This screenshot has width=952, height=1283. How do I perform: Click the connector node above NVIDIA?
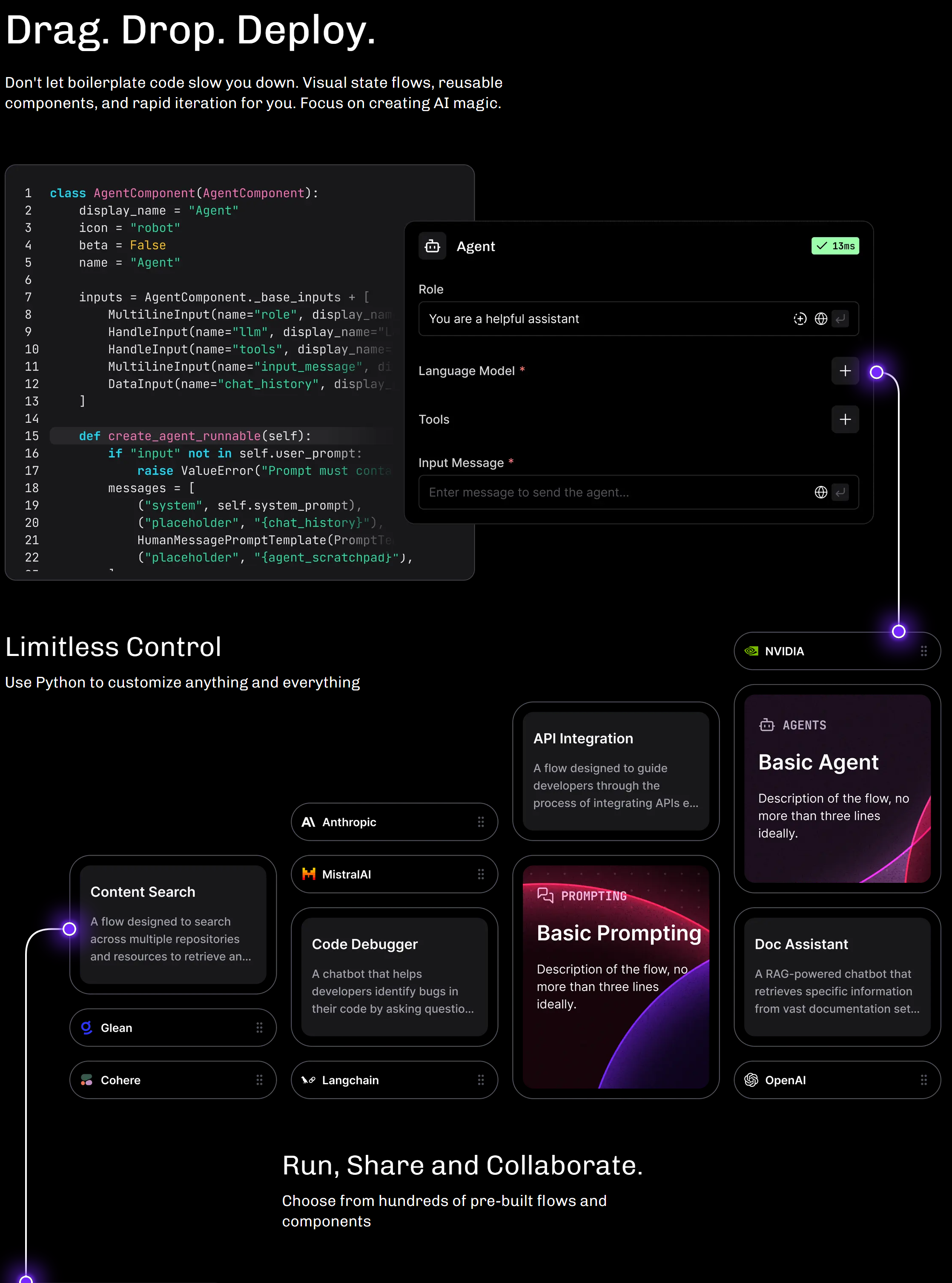tap(898, 631)
